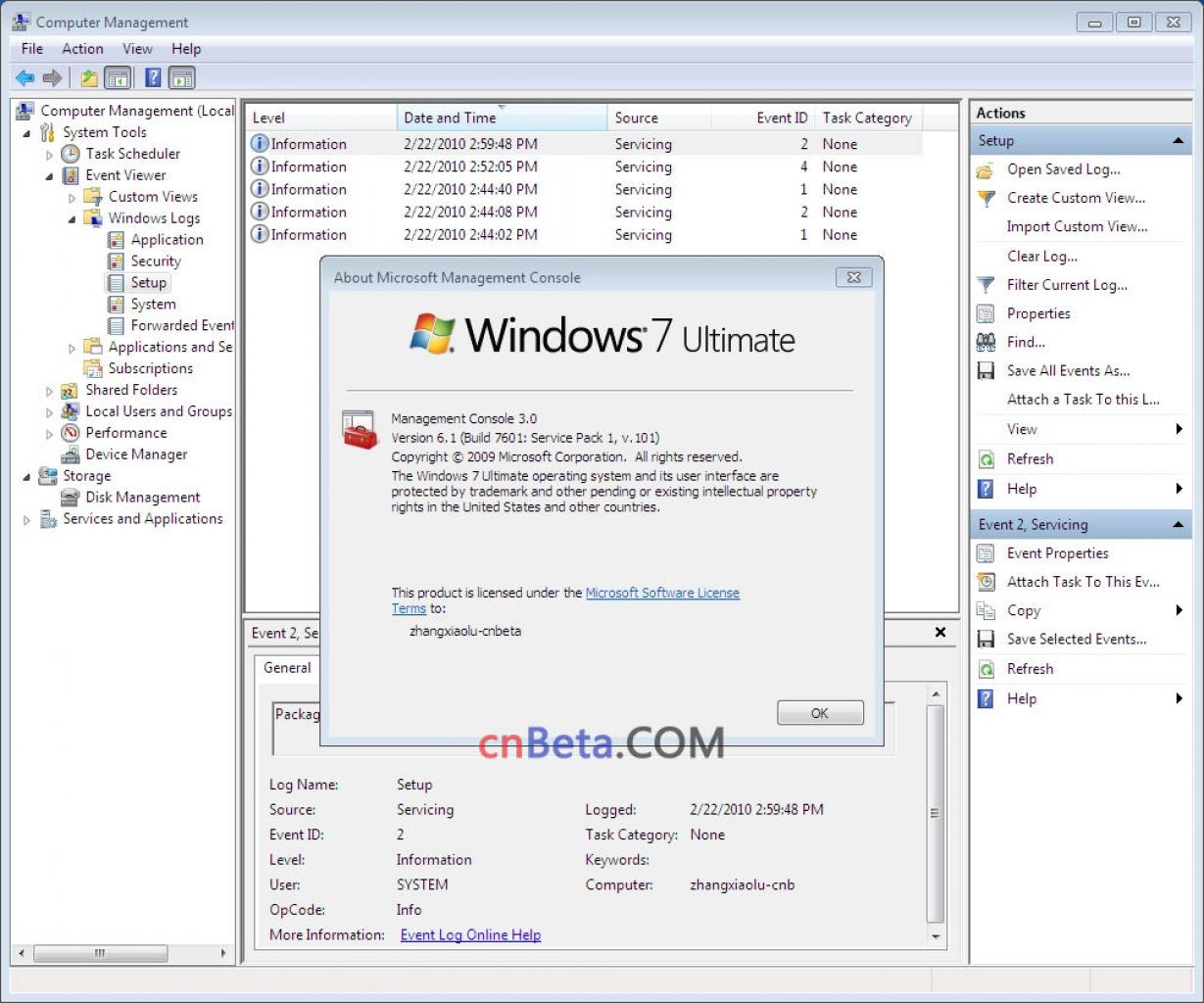Click Filter Current Log action

tap(1067, 285)
